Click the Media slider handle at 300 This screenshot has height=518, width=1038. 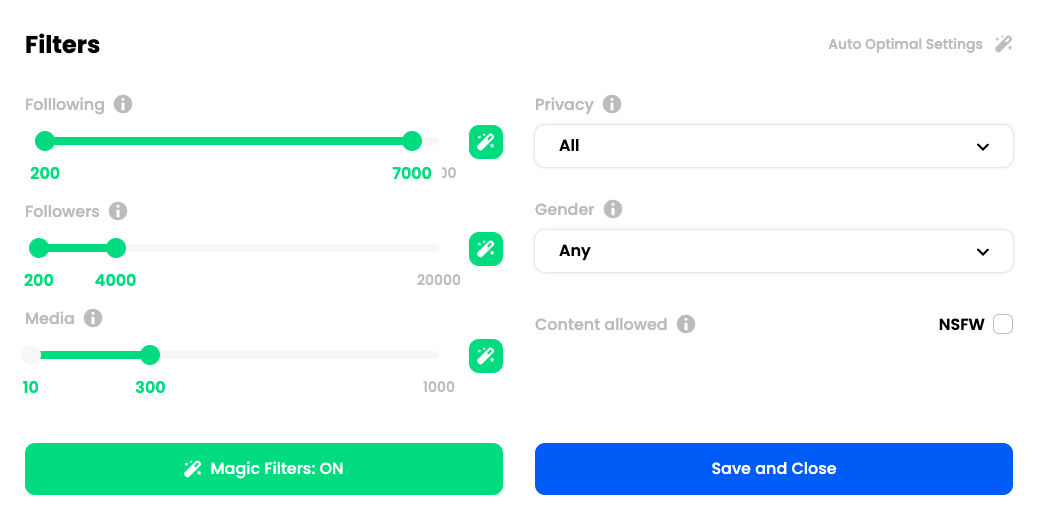[150, 355]
